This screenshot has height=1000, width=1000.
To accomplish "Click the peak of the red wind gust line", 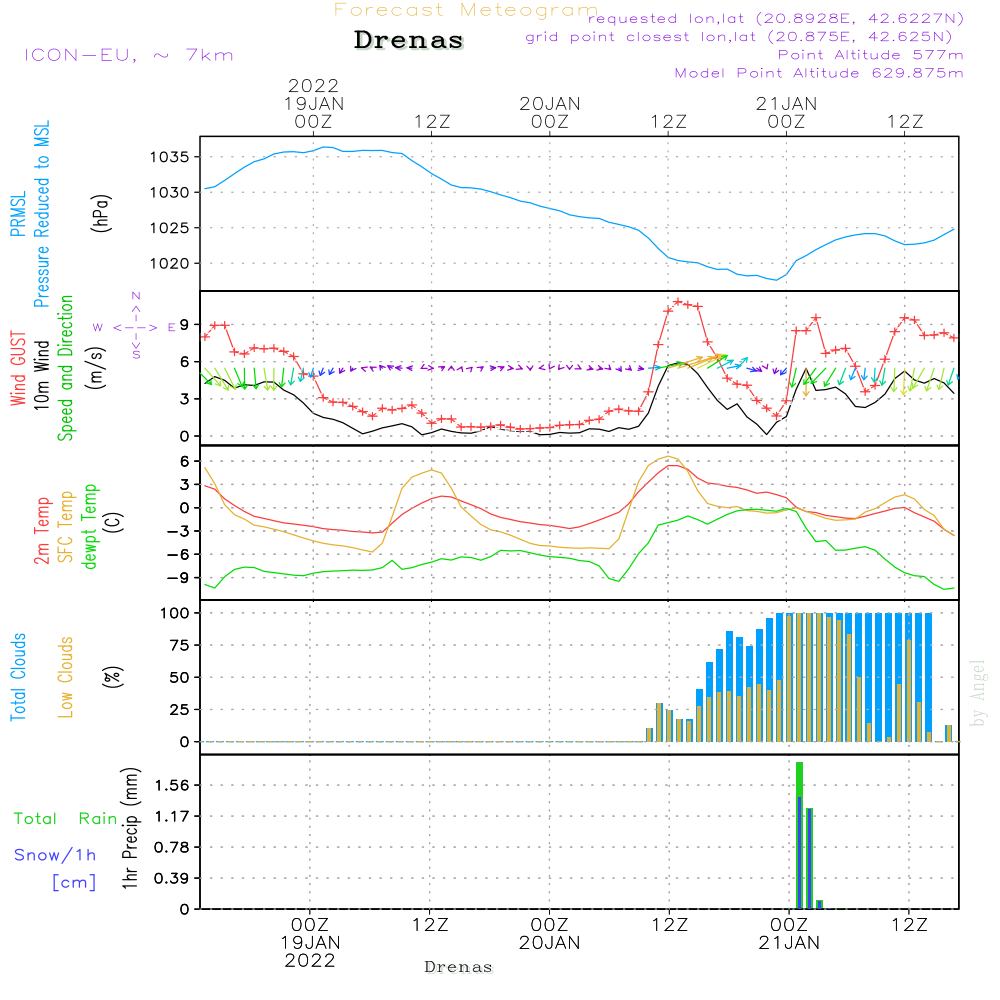I will [x=678, y=301].
